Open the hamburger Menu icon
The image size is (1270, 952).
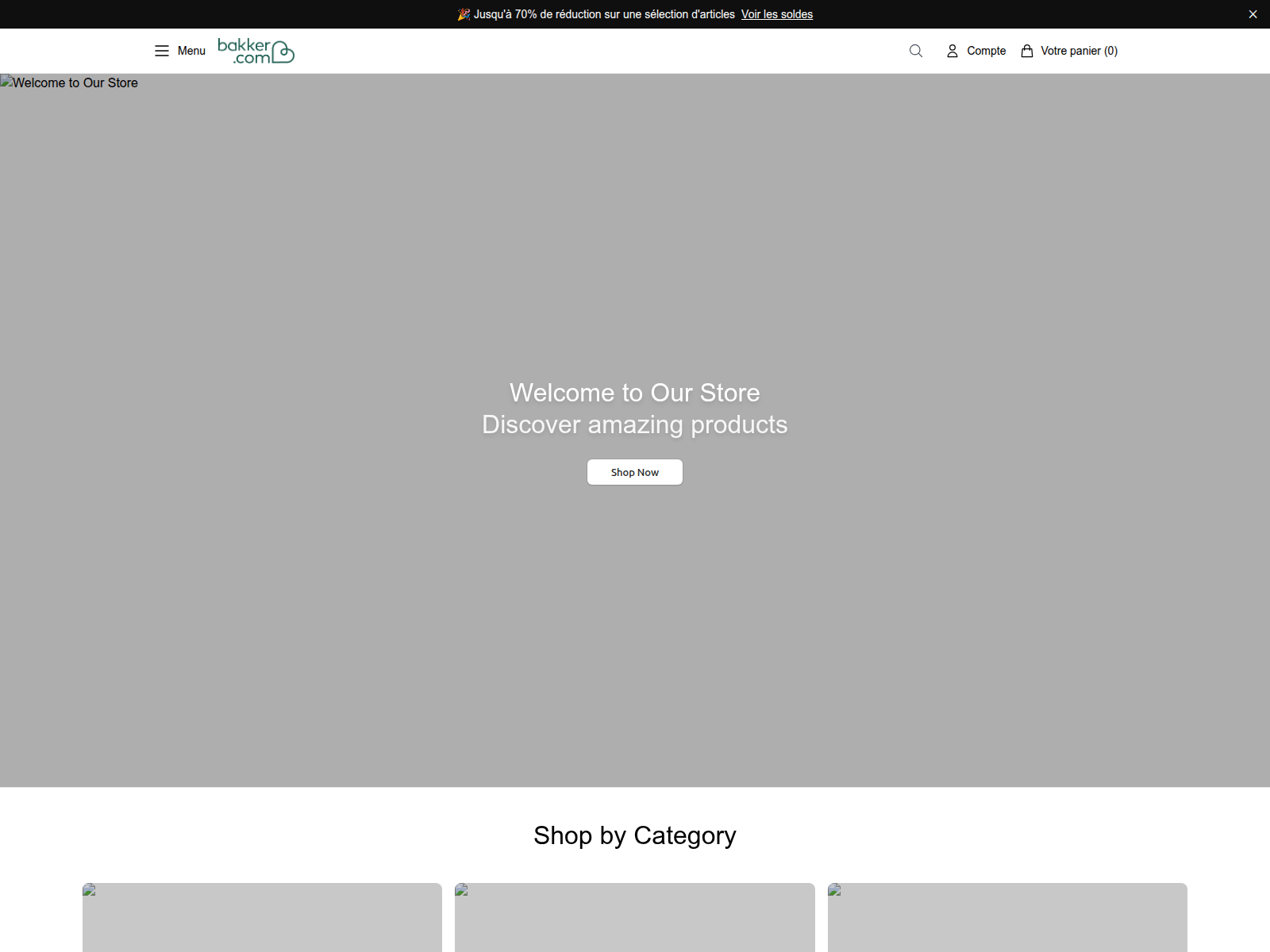coord(162,51)
